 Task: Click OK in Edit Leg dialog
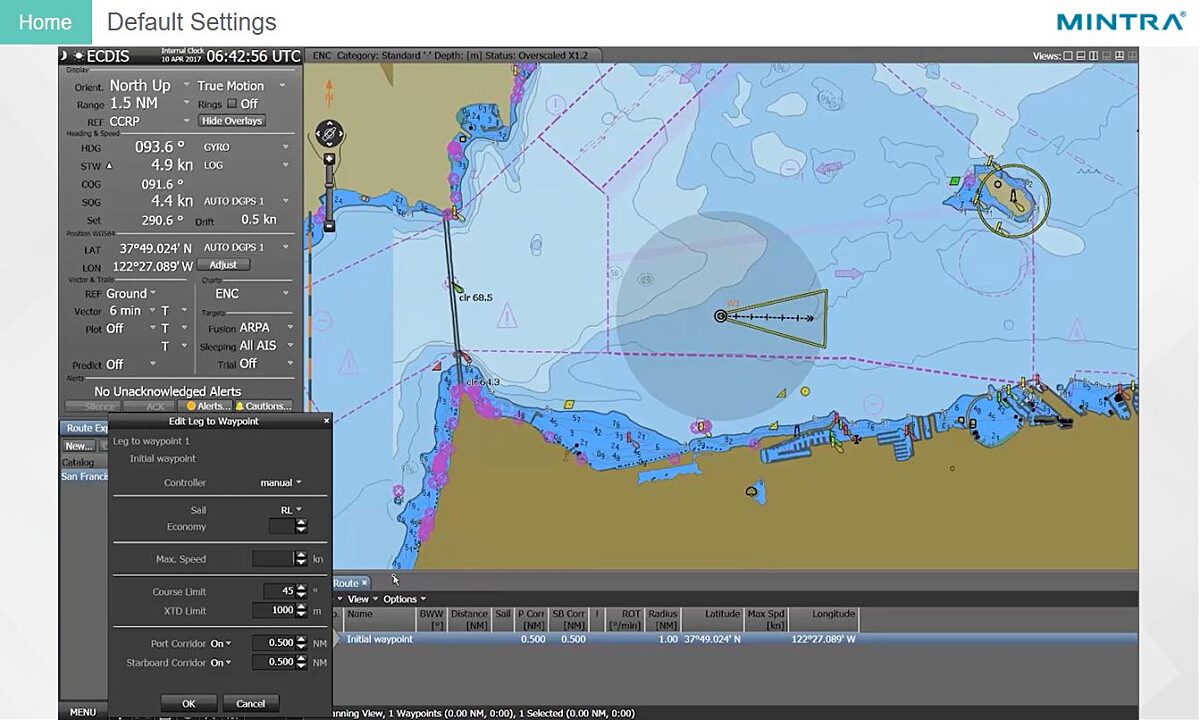pyautogui.click(x=188, y=703)
